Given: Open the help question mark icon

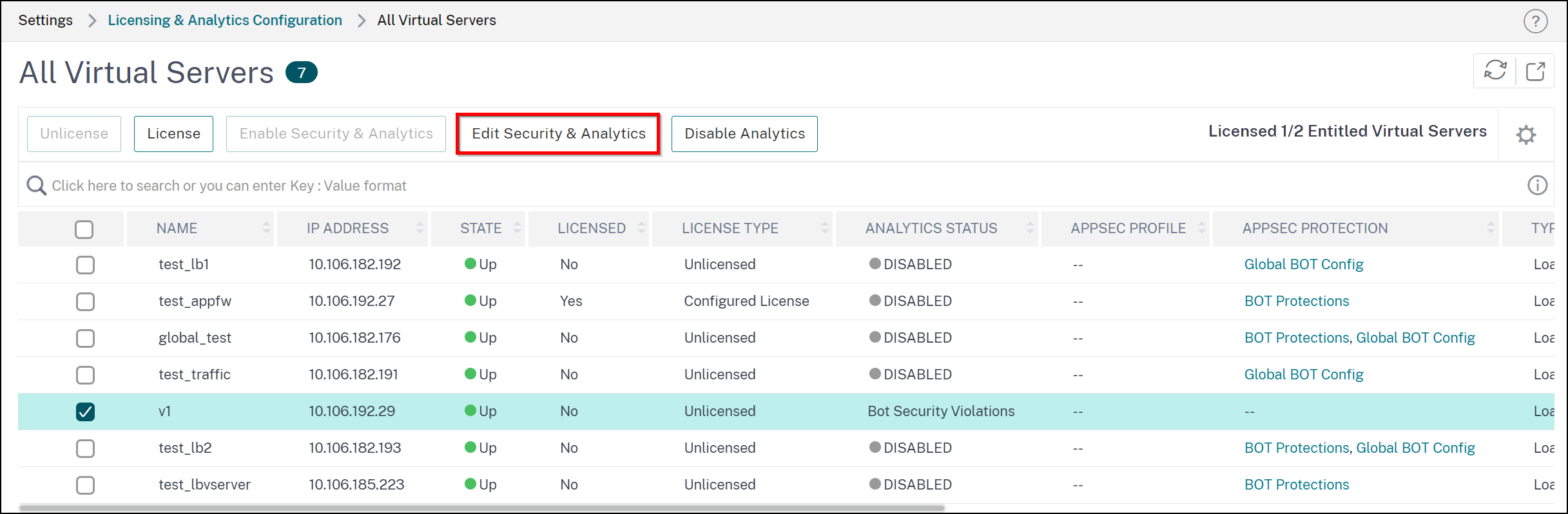Looking at the screenshot, I should (1535, 21).
